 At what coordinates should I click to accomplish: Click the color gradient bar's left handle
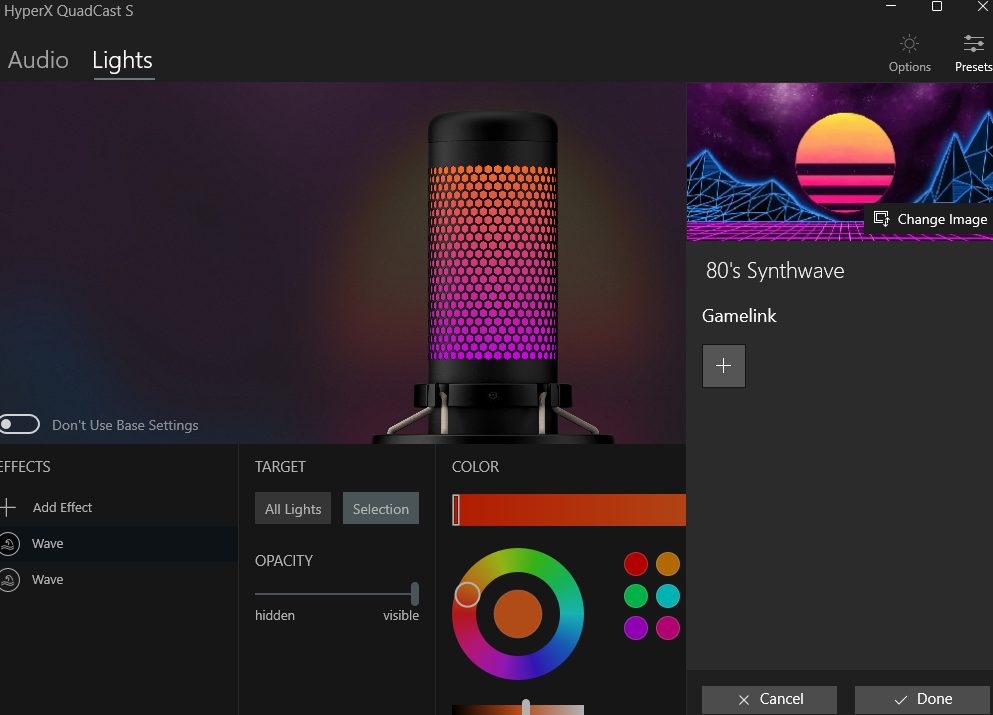click(x=456, y=510)
